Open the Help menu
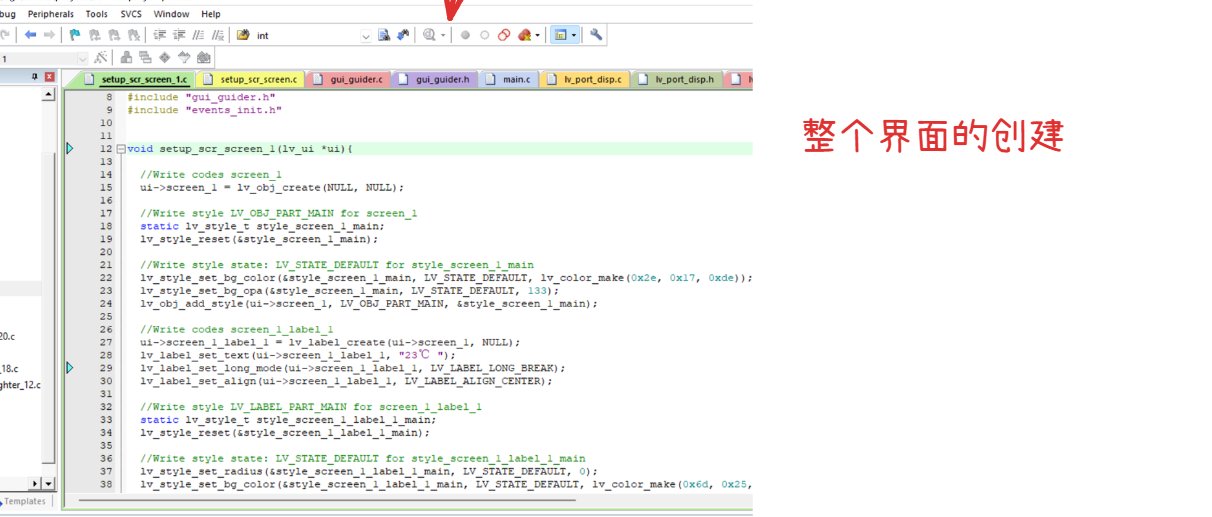The image size is (1212, 517). (211, 14)
